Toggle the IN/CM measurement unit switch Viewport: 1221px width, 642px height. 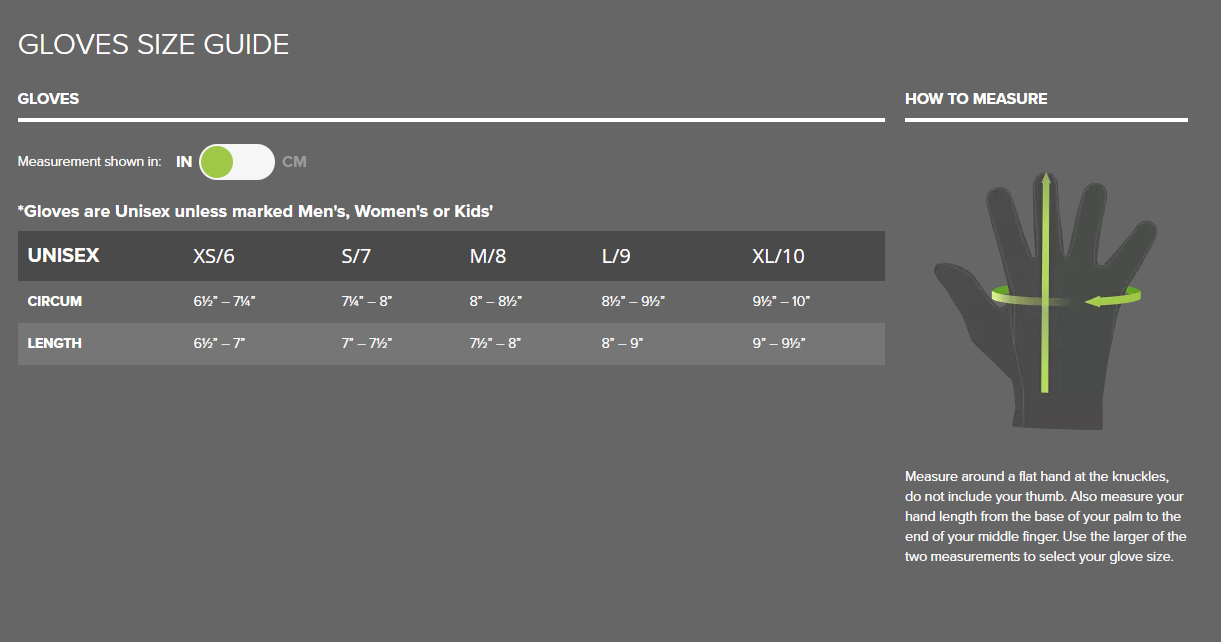236,162
